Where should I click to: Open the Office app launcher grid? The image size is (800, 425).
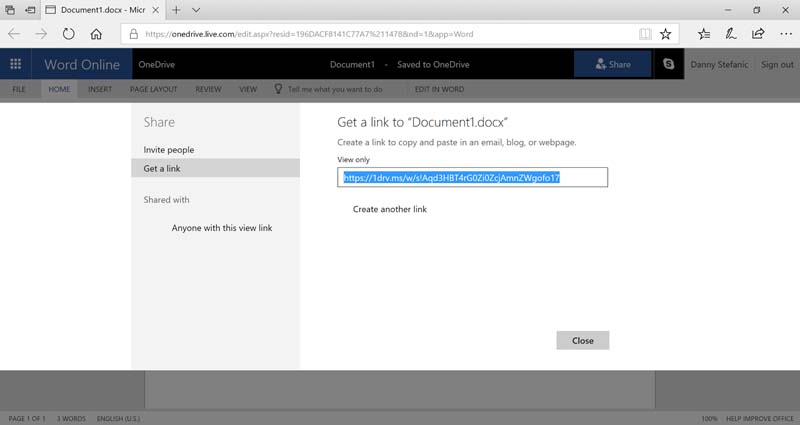coord(15,64)
